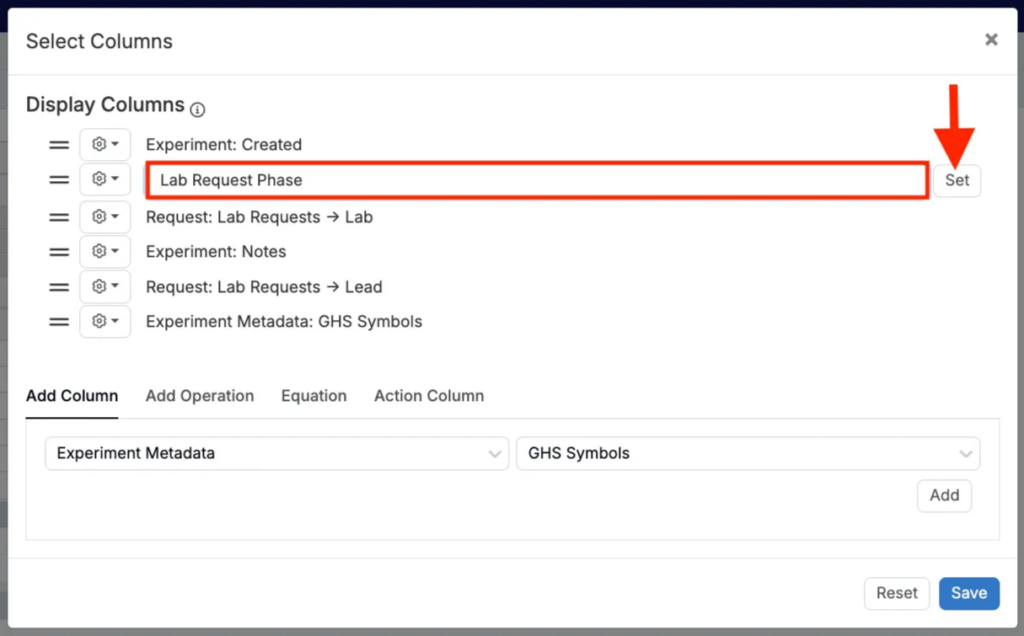1024x636 pixels.
Task: Click the drag handle for Experiment: Created
Action: pyautogui.click(x=59, y=145)
